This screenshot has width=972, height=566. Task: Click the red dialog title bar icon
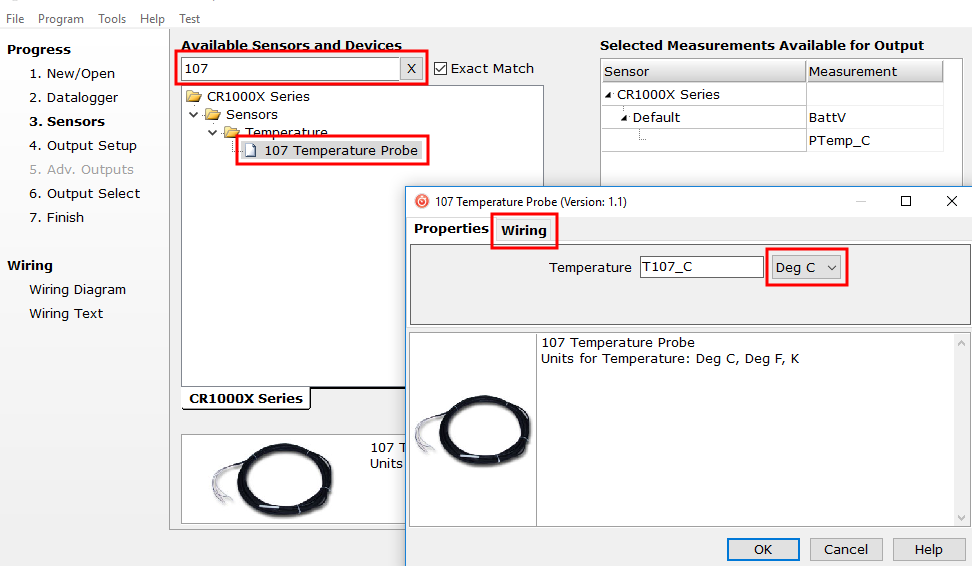pos(422,201)
